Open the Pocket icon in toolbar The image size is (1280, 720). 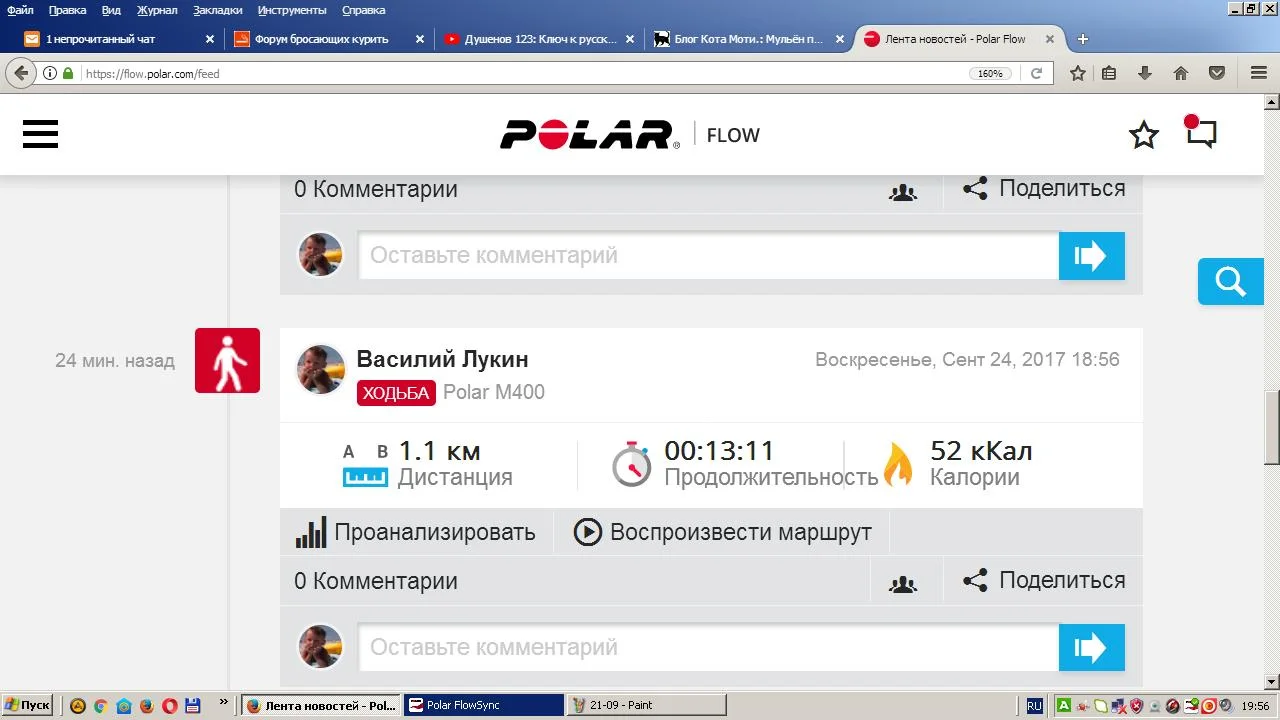(x=1217, y=73)
